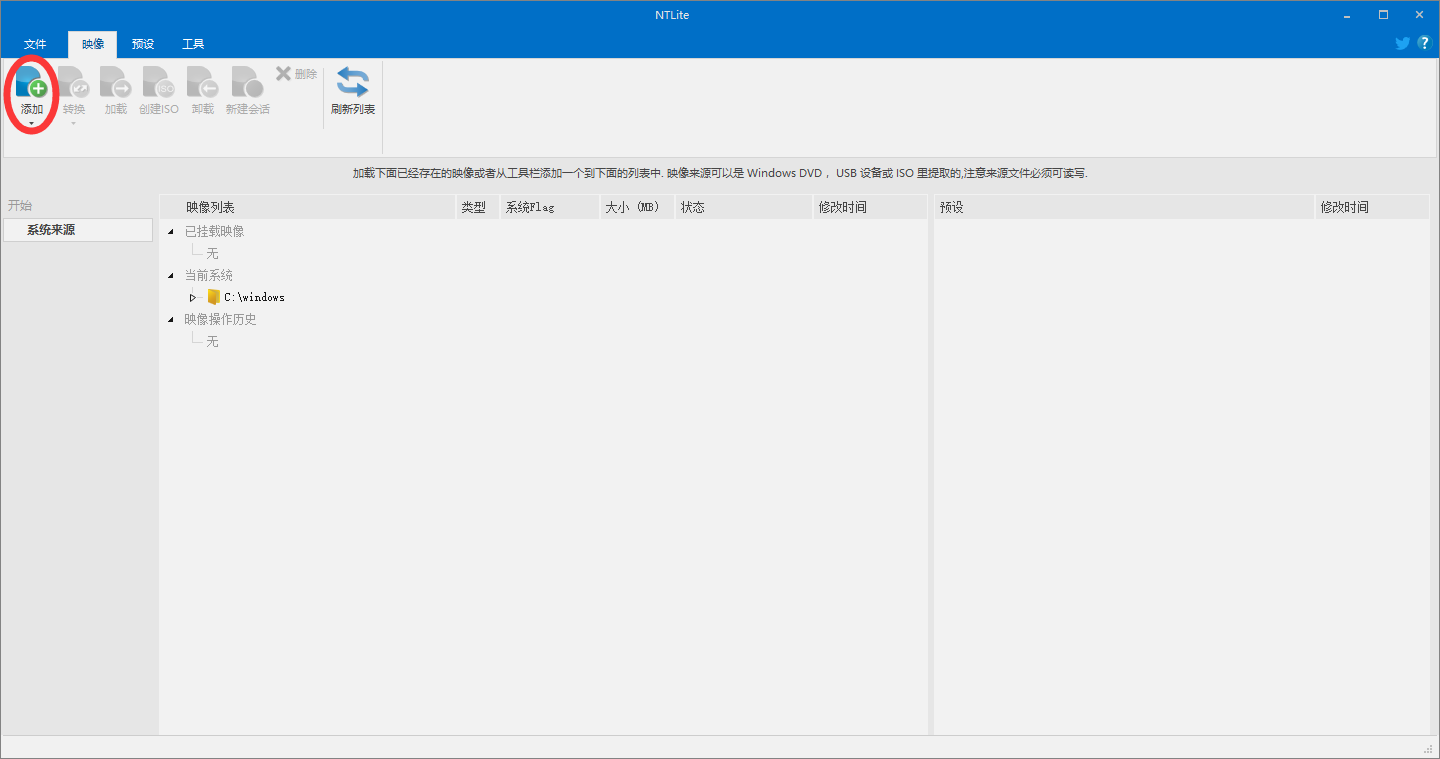
Task: Click the 添加 (Add) image icon
Action: [31, 83]
